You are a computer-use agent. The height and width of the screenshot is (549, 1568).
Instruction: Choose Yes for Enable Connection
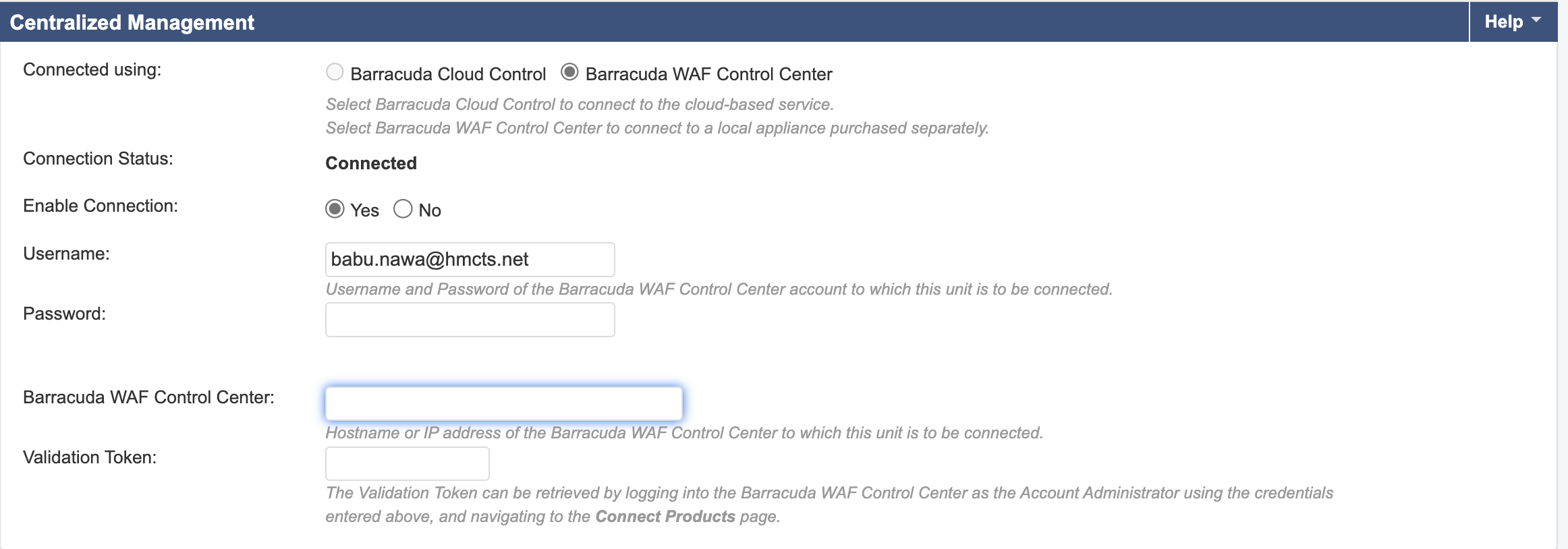click(x=335, y=209)
